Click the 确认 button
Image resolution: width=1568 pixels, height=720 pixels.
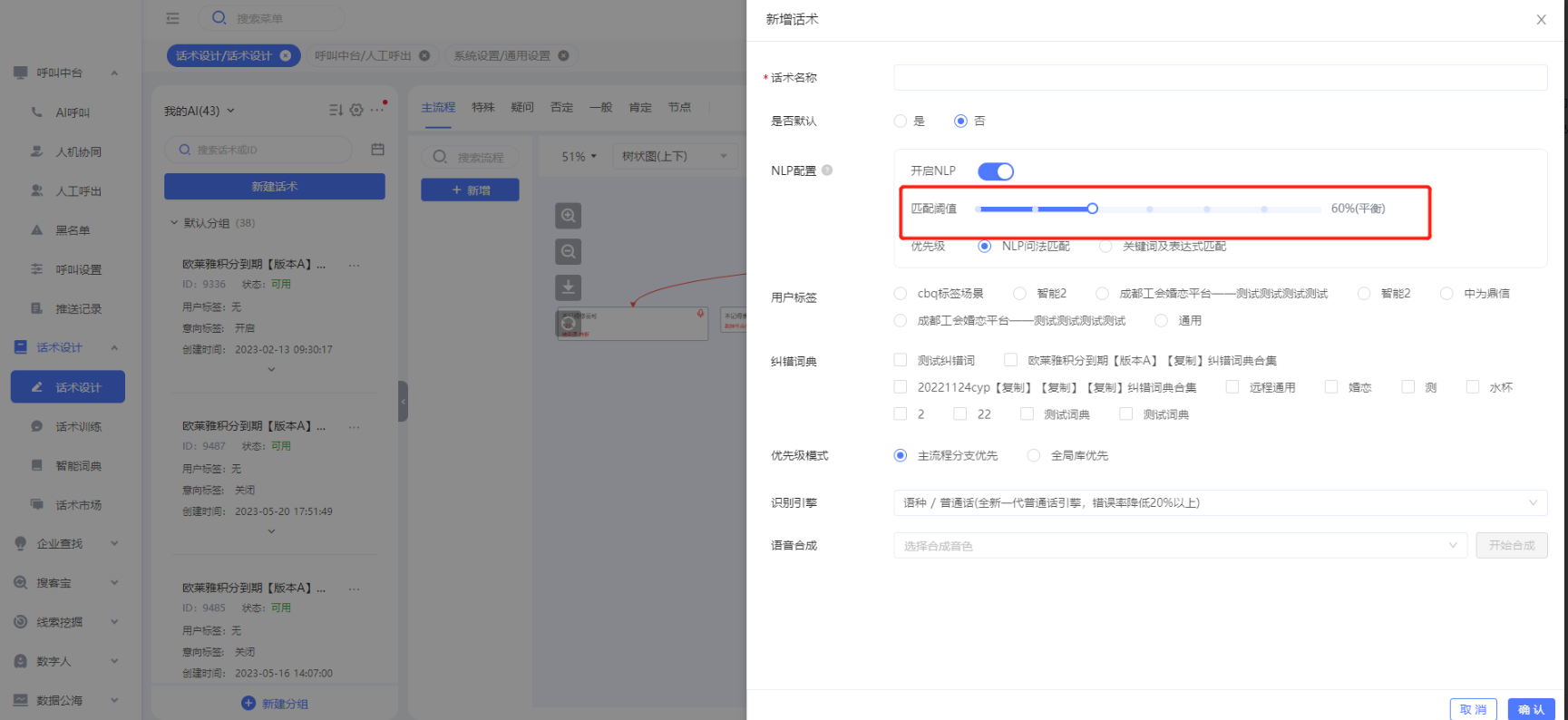click(x=1531, y=709)
